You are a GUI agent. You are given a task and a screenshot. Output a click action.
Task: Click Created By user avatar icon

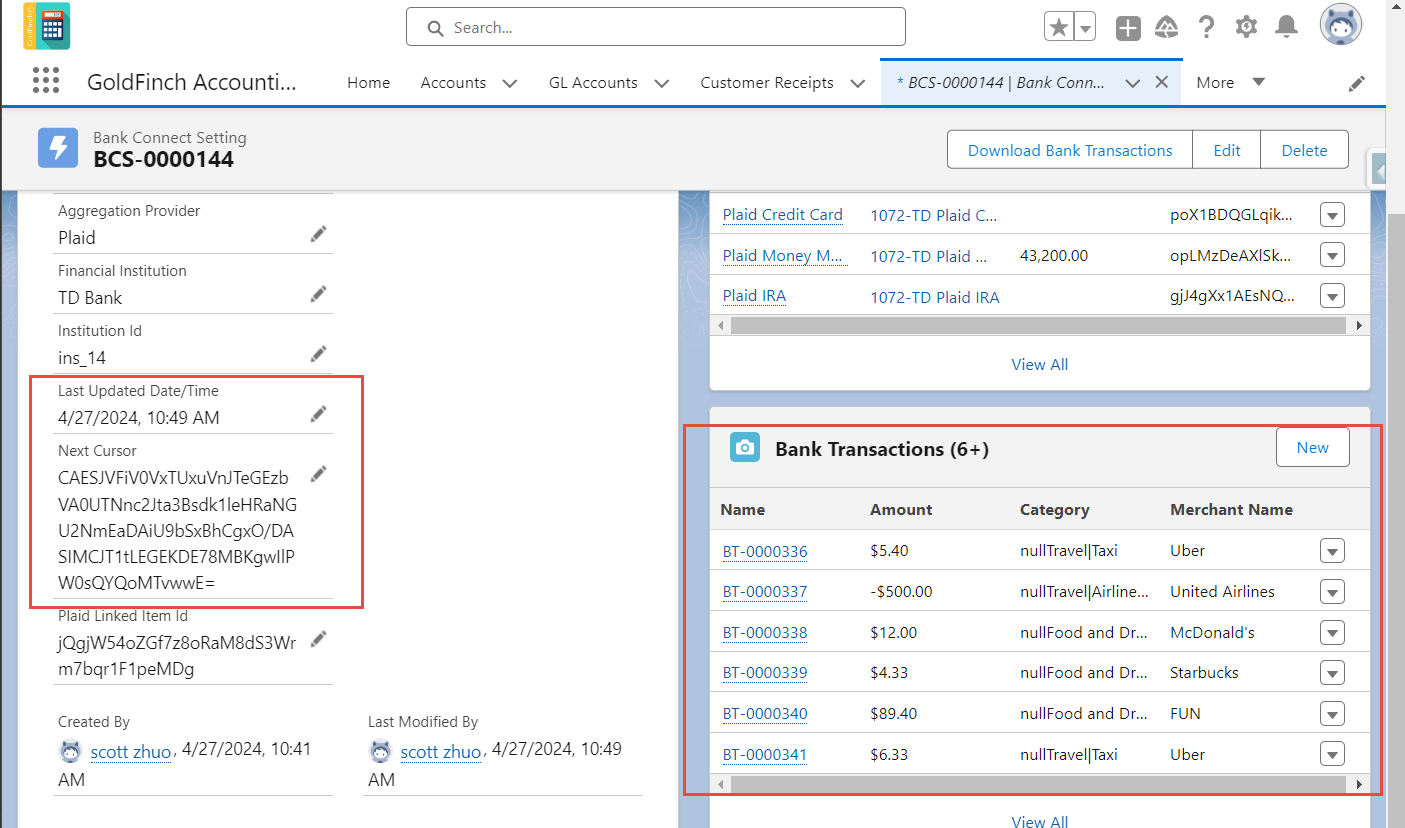point(71,751)
